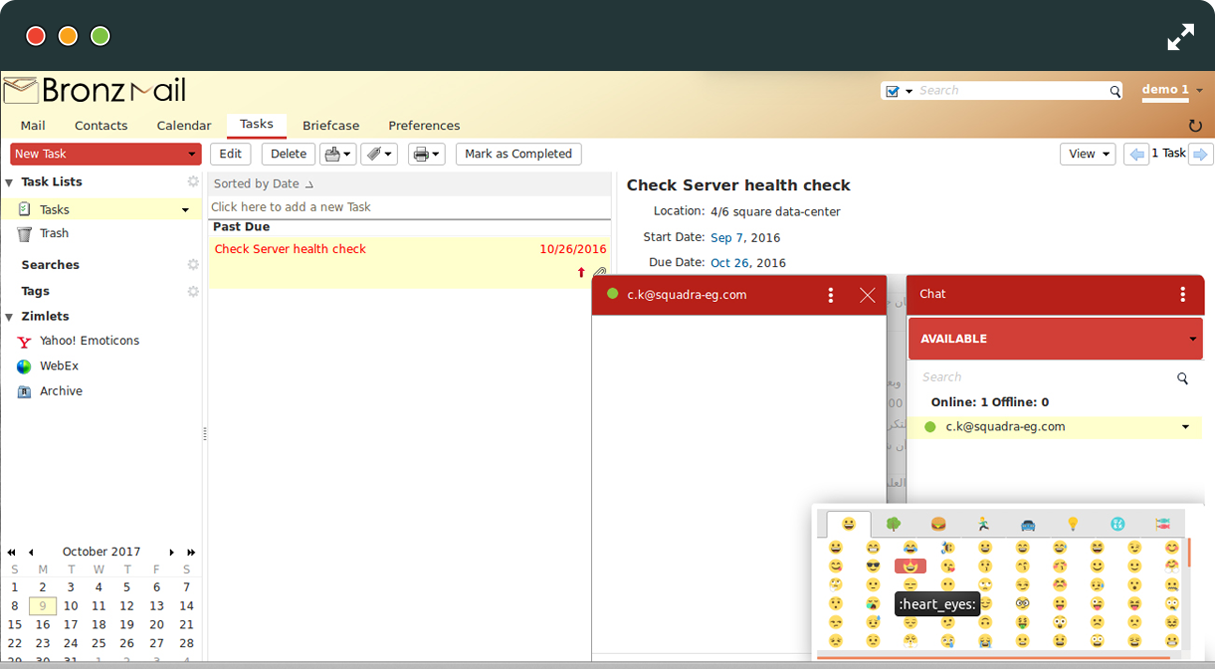This screenshot has height=669, width=1215.
Task: Open the Briefcase tab
Action: pos(331,126)
